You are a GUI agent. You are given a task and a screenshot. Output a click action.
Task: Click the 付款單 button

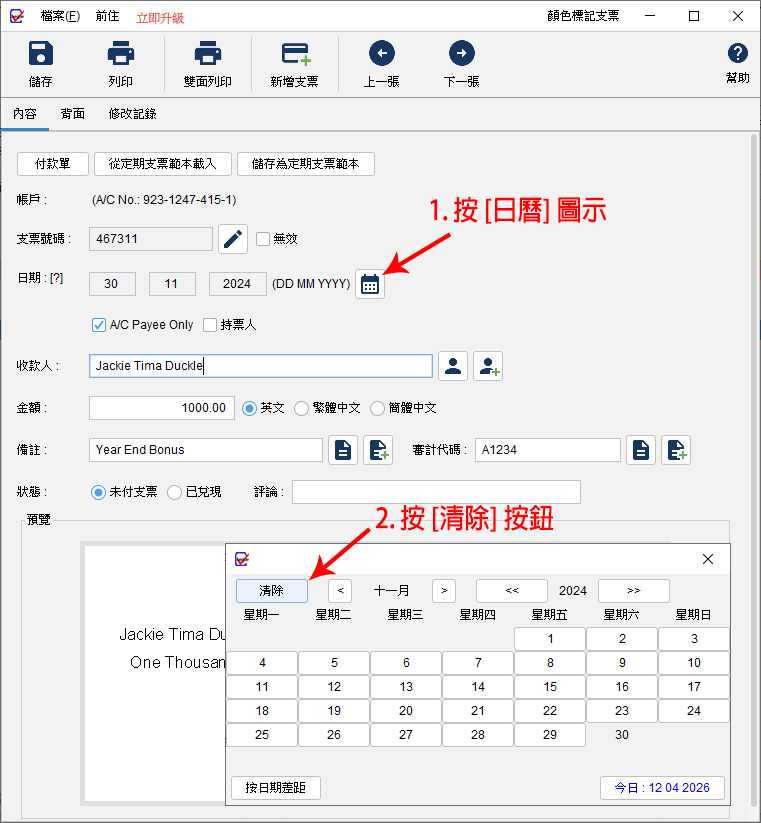click(x=52, y=164)
